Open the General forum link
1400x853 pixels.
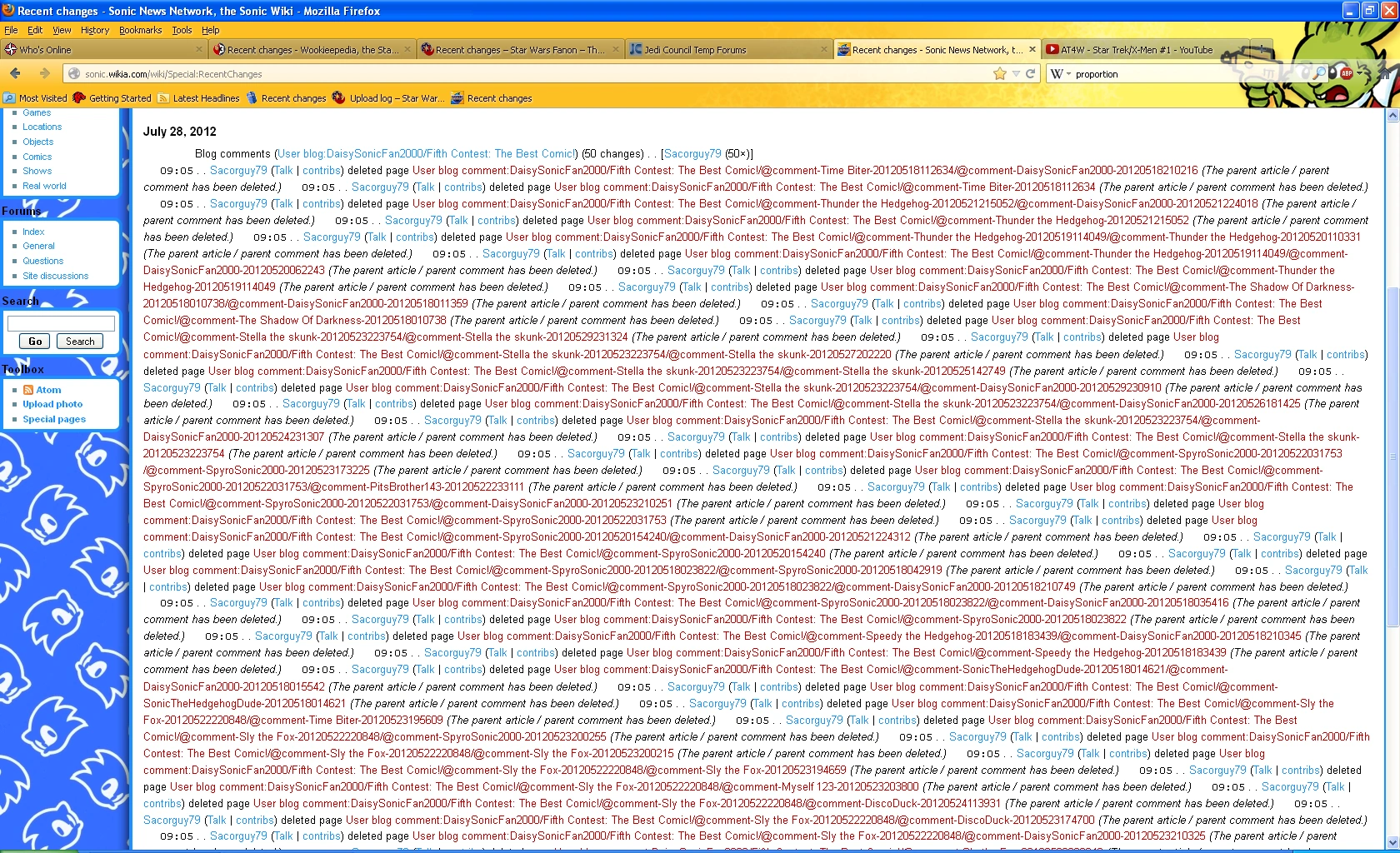(x=38, y=246)
